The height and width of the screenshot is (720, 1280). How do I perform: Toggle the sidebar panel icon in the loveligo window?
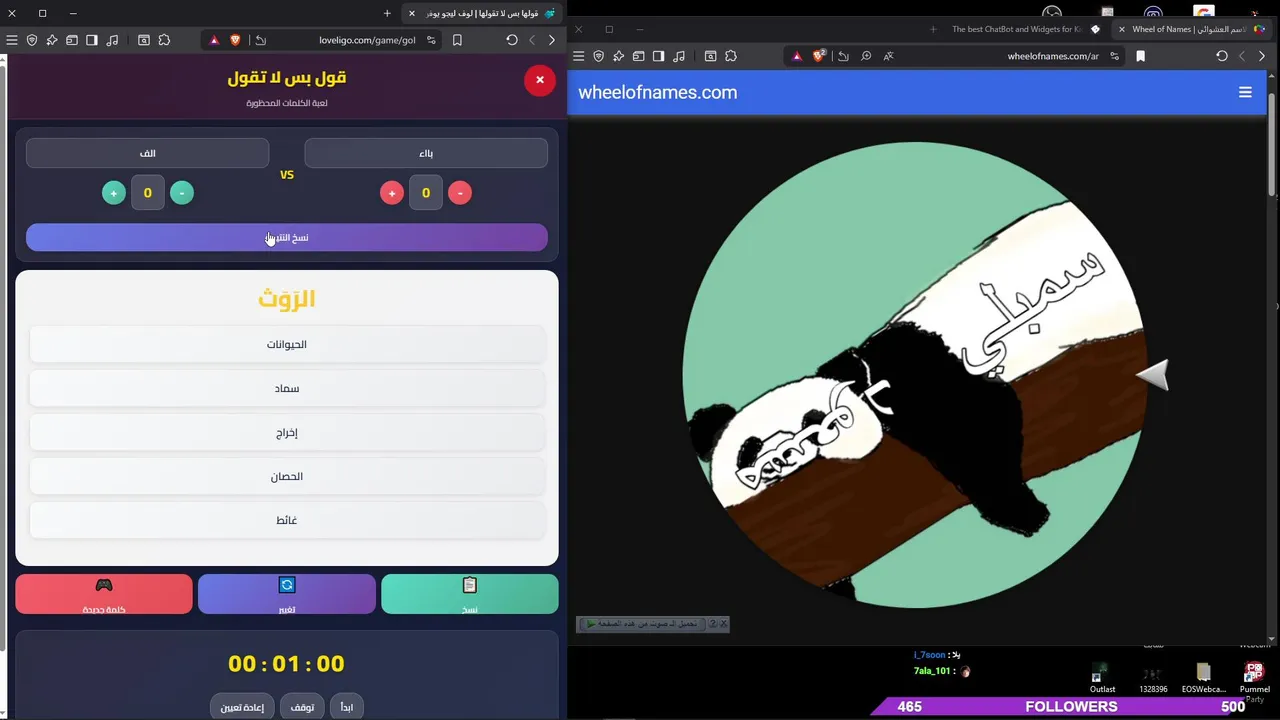[x=92, y=40]
